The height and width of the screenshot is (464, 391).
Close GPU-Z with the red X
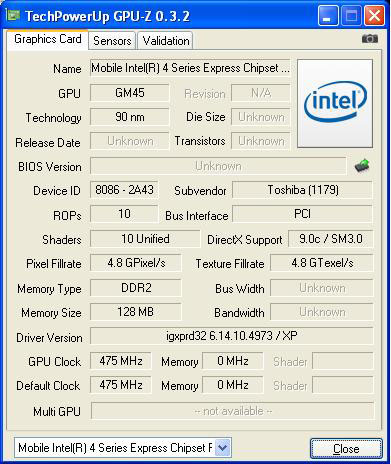tap(374, 16)
